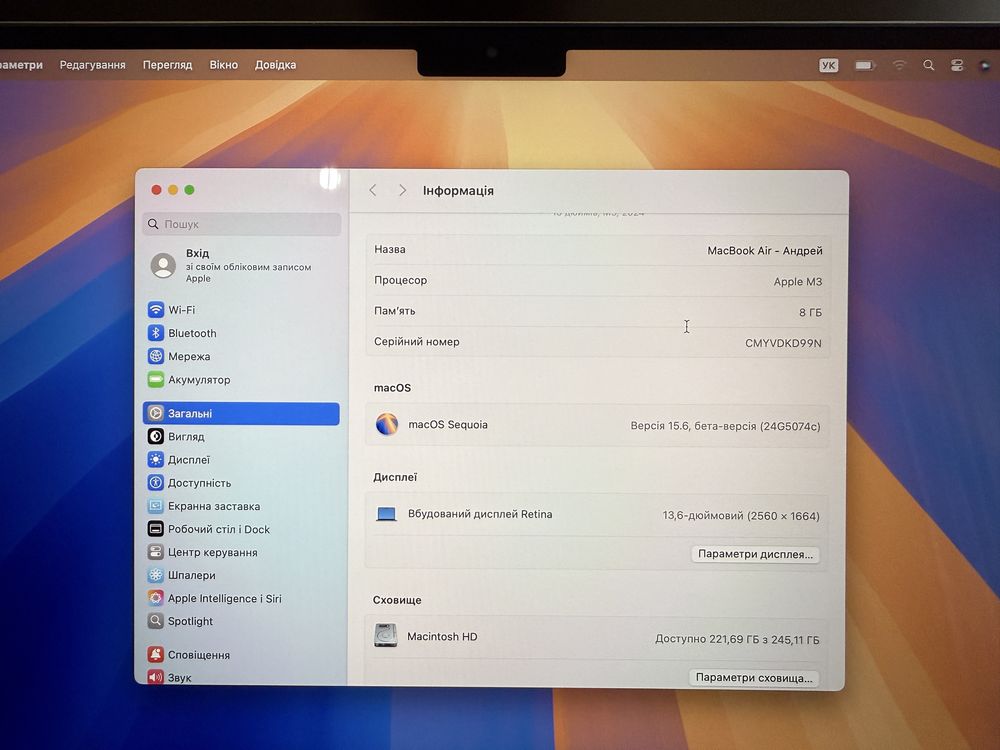Image resolution: width=1000 pixels, height=750 pixels.
Task: Click the Macintosh HD drive icon
Action: pos(386,636)
